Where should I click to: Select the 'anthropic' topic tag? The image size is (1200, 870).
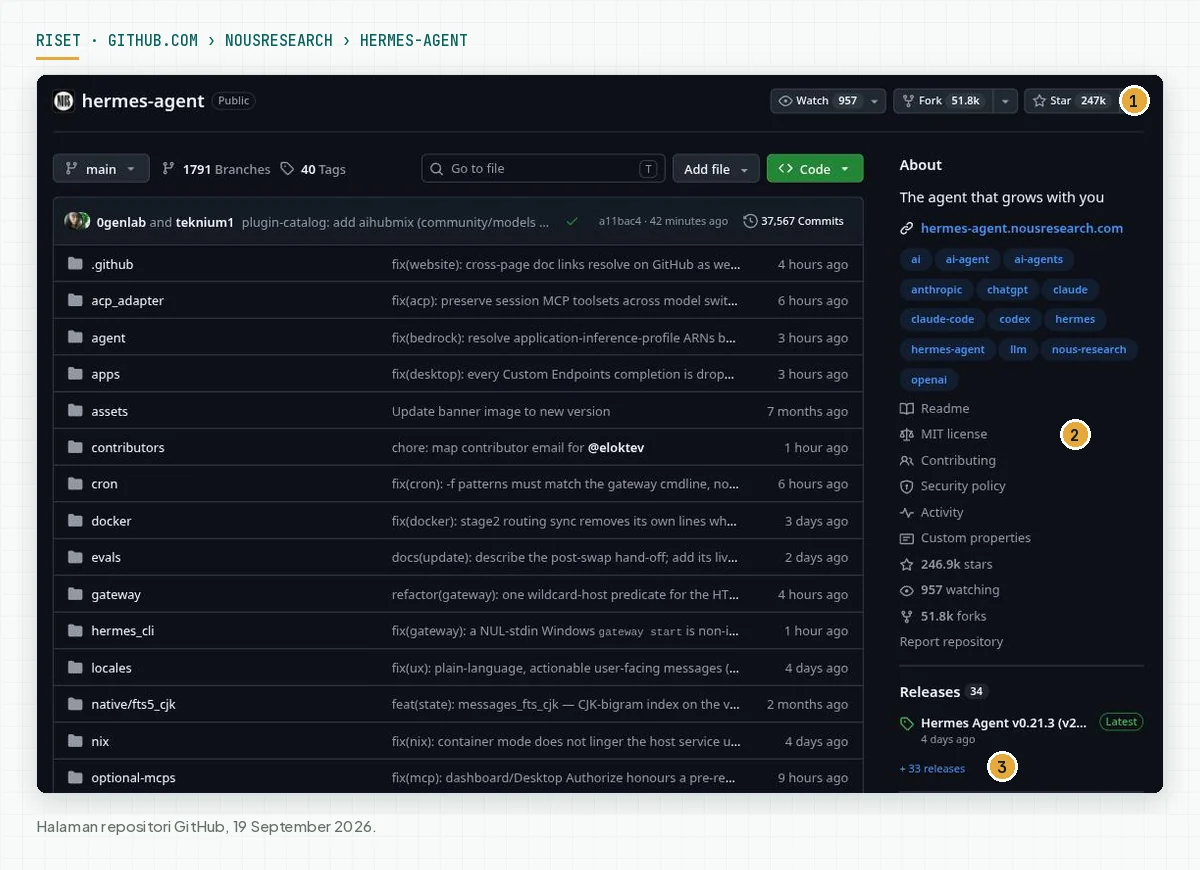[x=937, y=289]
